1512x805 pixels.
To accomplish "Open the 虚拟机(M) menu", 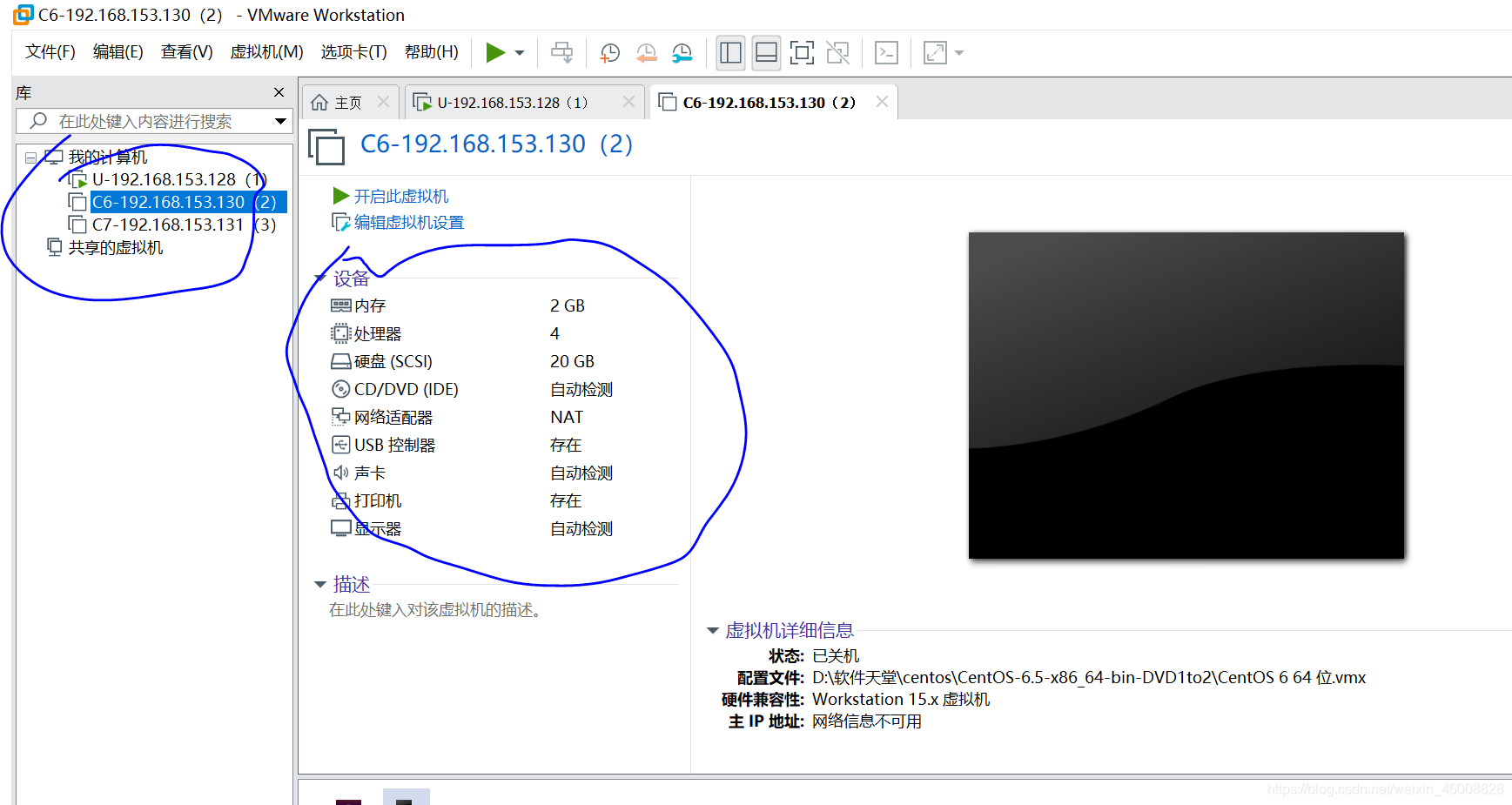I will 266,52.
